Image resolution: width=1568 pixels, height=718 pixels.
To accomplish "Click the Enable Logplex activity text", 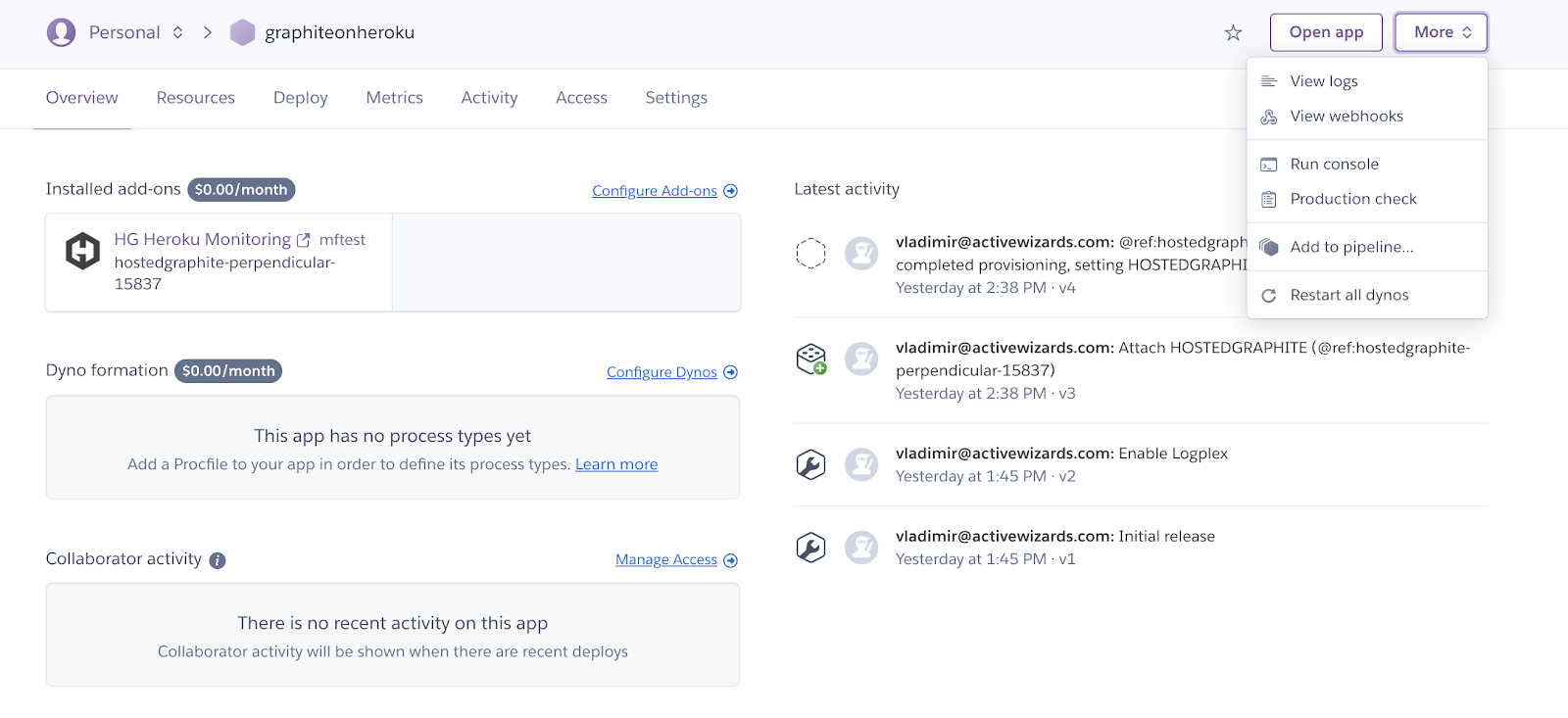I will (x=1173, y=454).
